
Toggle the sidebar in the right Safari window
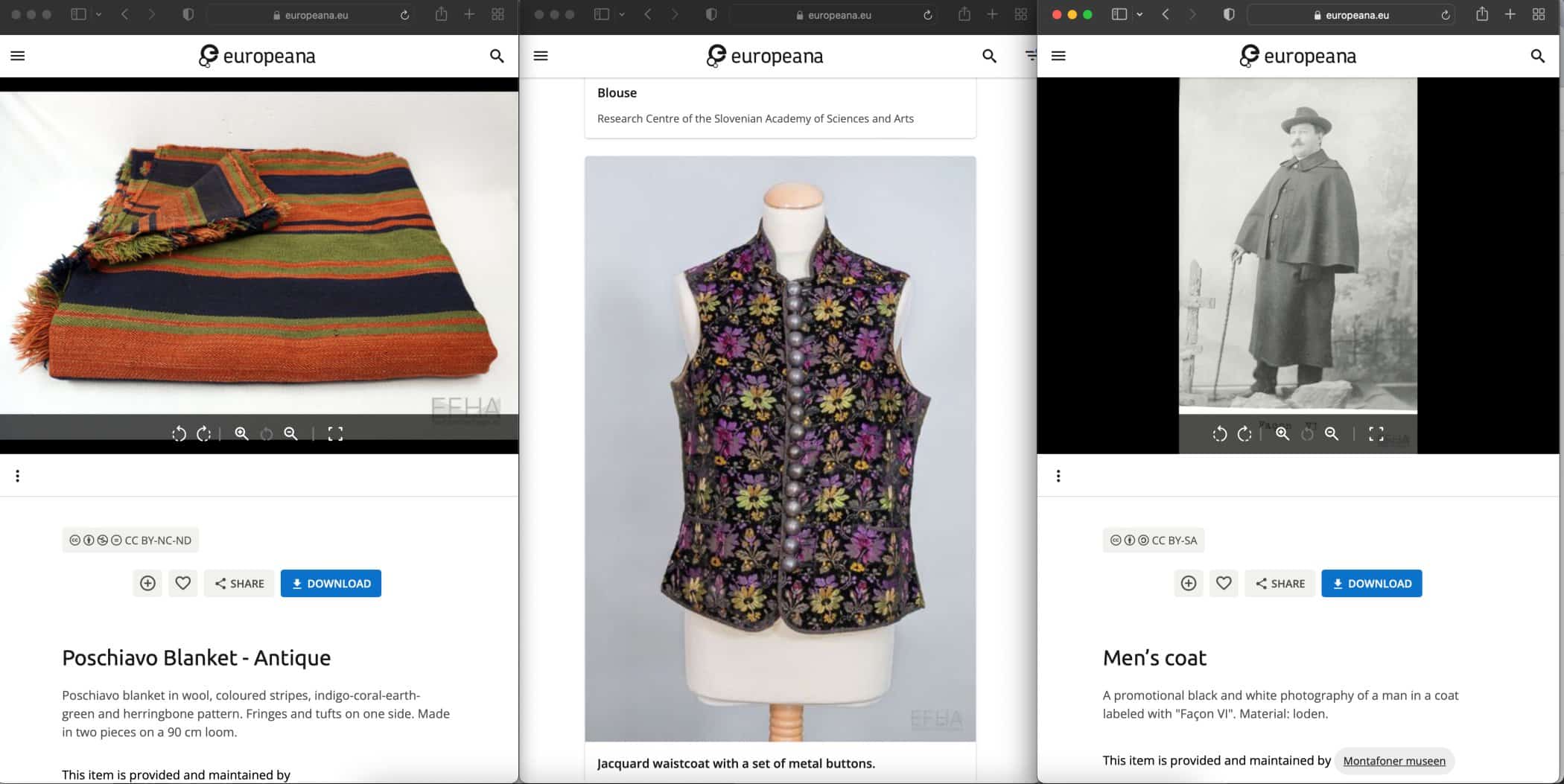click(x=1119, y=15)
